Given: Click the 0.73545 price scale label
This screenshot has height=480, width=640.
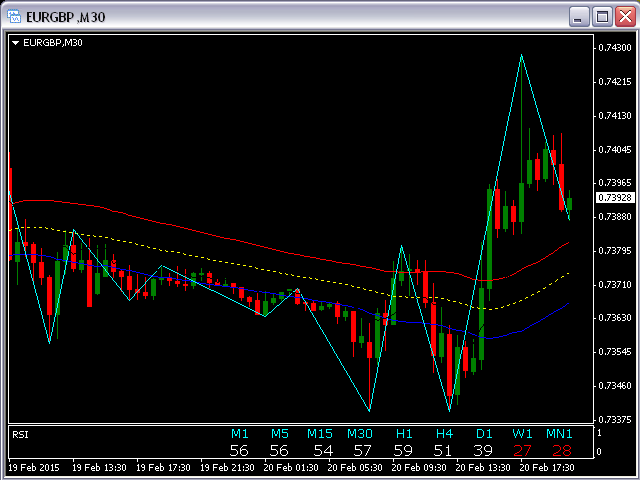Looking at the screenshot, I should click(615, 351).
